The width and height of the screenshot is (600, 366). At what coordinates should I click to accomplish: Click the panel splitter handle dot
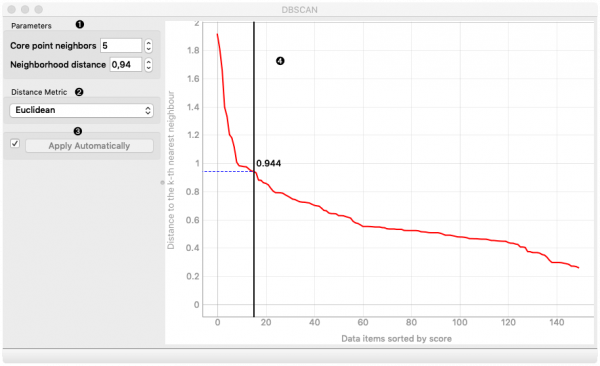click(162, 183)
